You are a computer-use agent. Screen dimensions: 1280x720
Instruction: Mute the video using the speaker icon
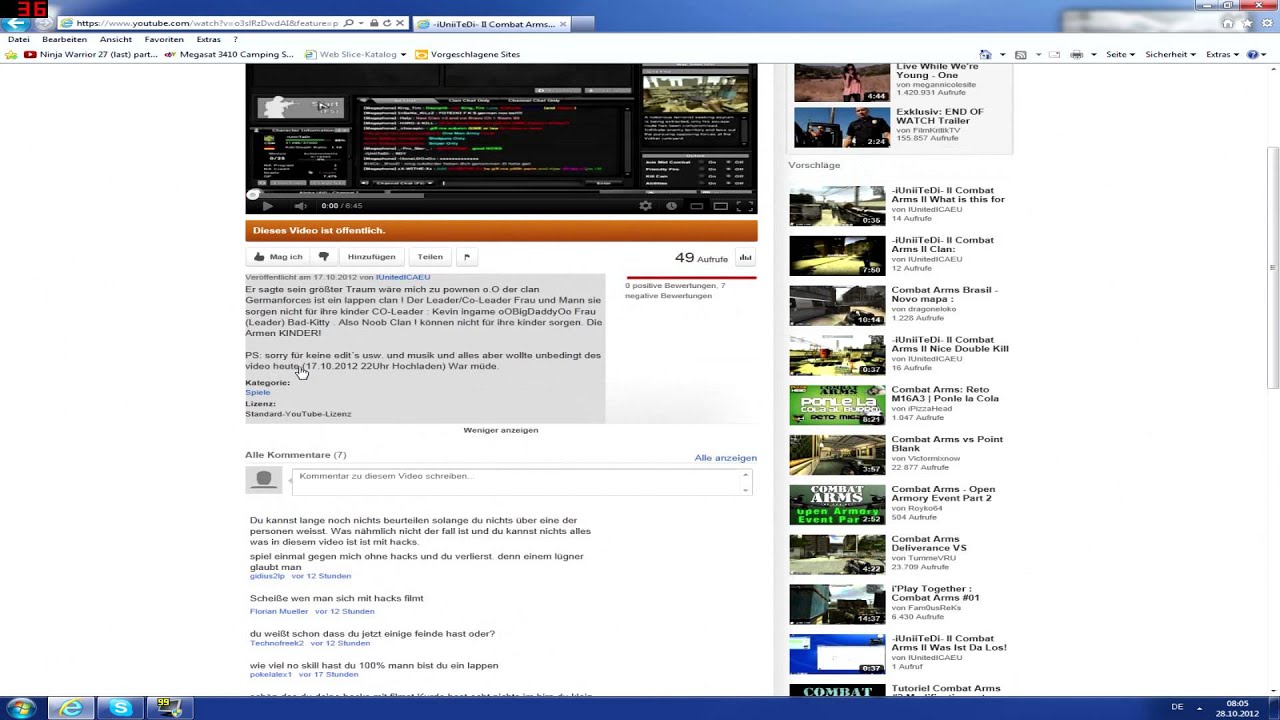[x=300, y=206]
